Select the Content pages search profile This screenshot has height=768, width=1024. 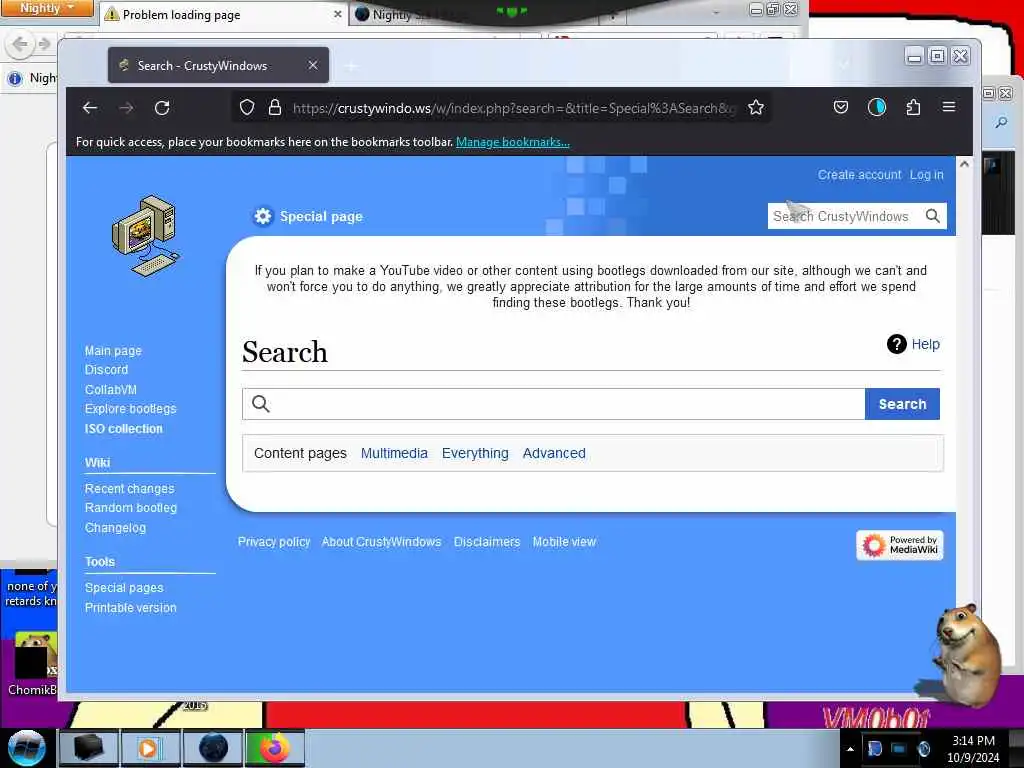click(x=300, y=453)
